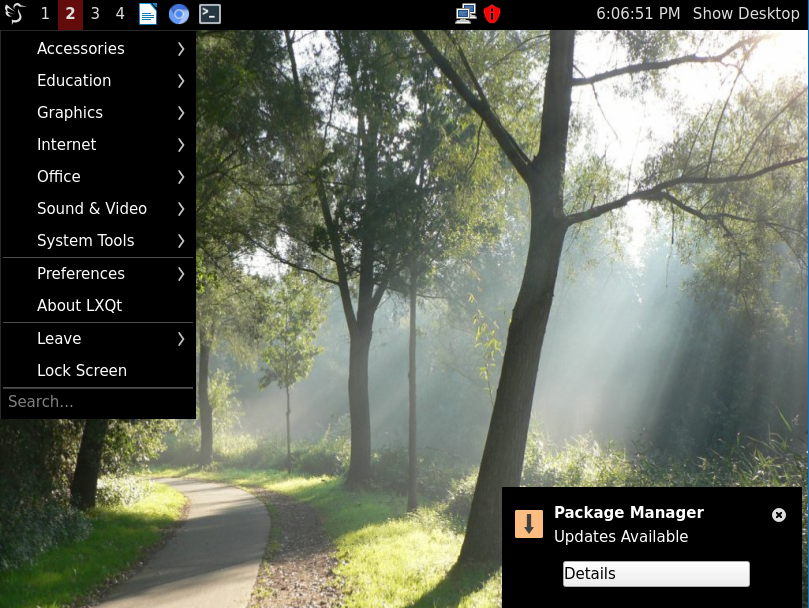Click the Package Manager notification title

click(628, 513)
